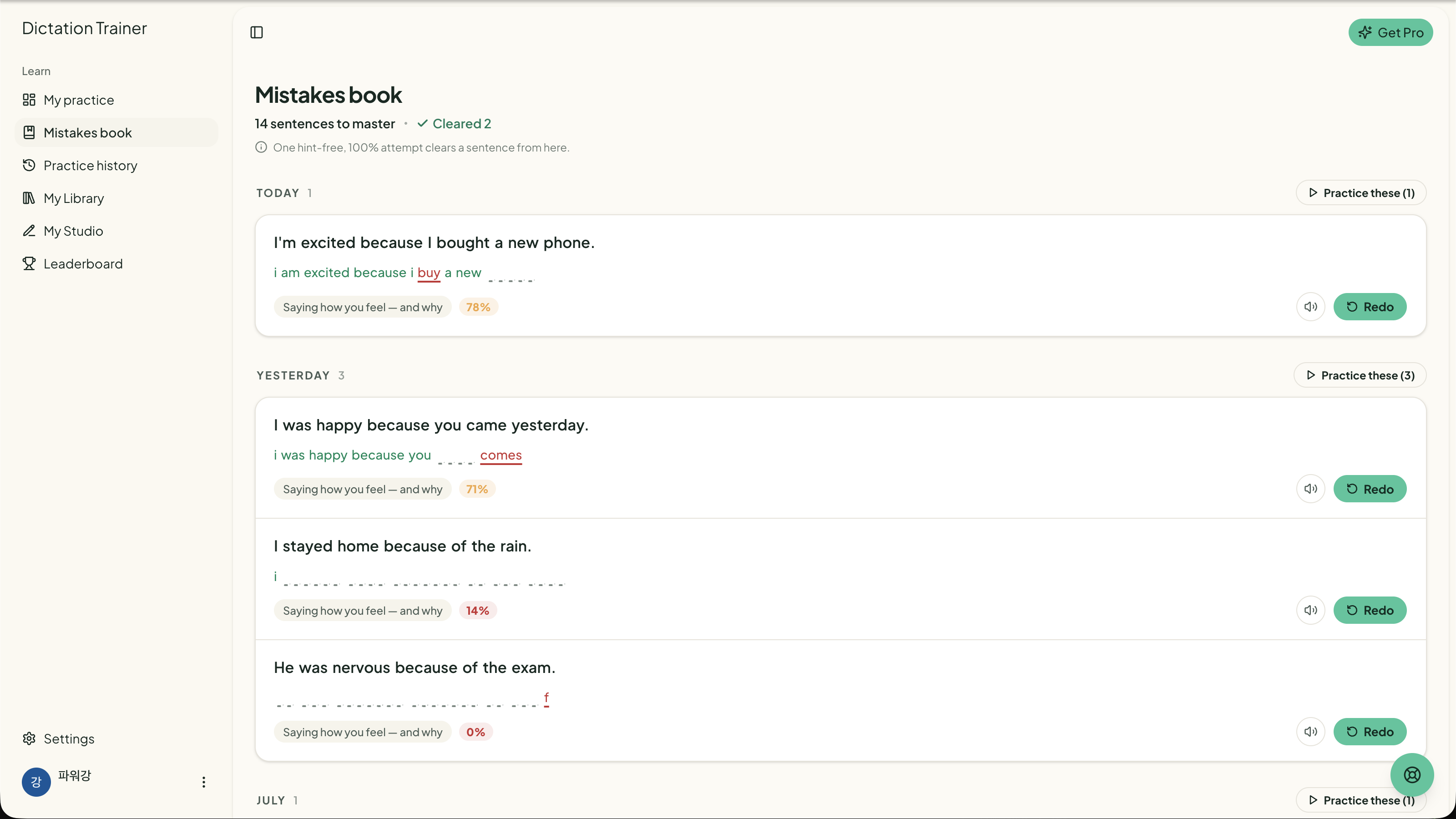1456x819 pixels.
Task: Click the Get Pro button
Action: pyautogui.click(x=1390, y=33)
